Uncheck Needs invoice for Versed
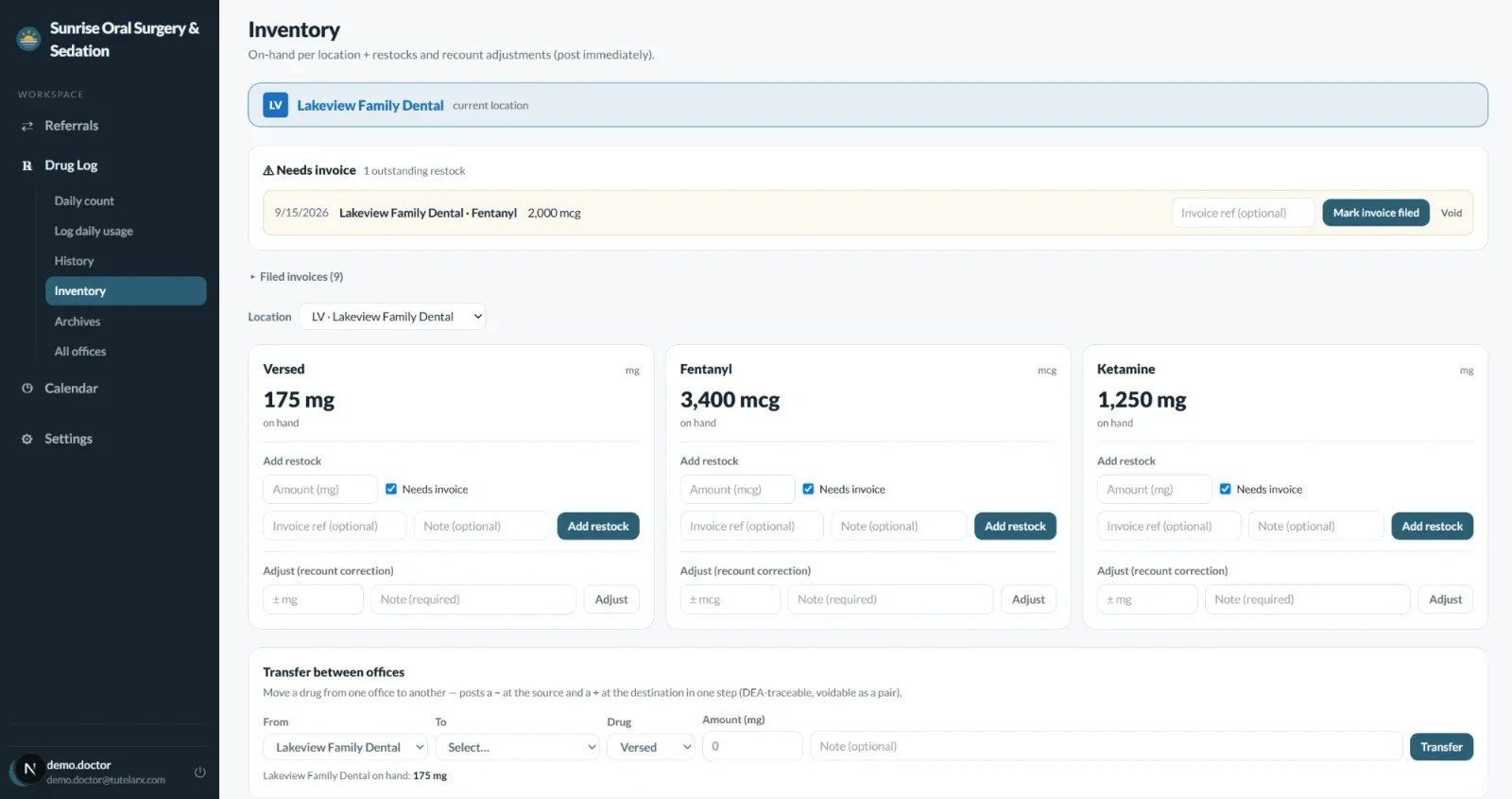The image size is (1512, 799). 391,489
